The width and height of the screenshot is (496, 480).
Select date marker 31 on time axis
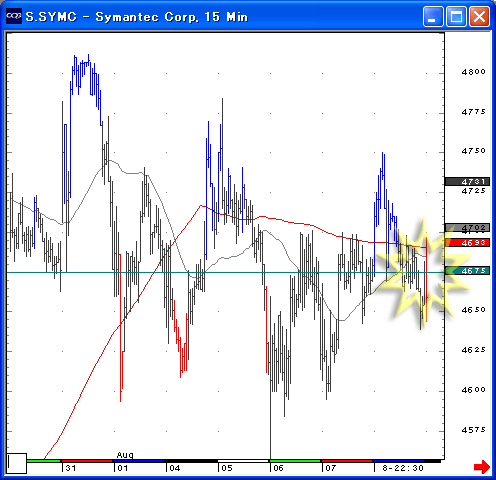coord(71,468)
